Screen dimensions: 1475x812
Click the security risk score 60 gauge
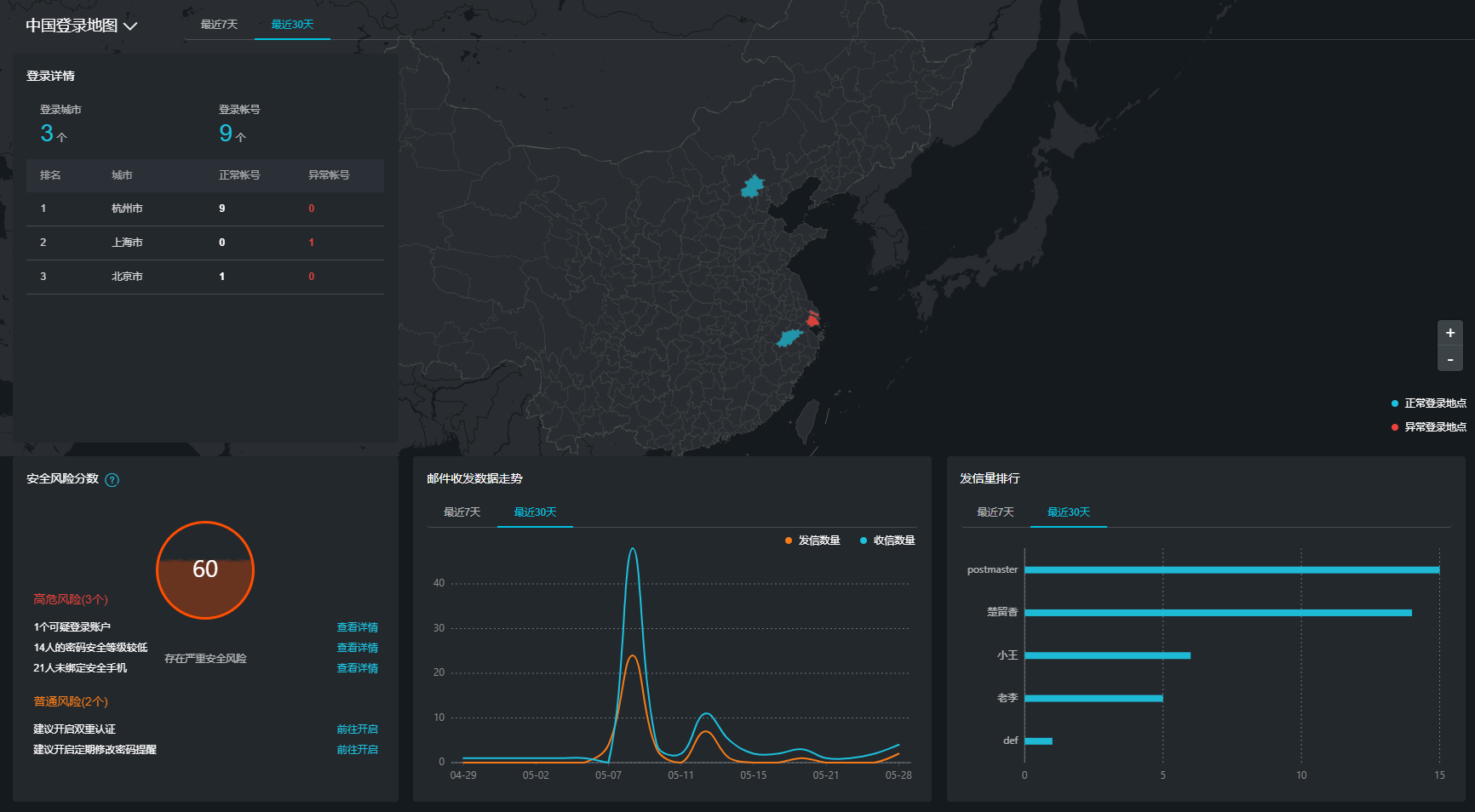(x=205, y=569)
